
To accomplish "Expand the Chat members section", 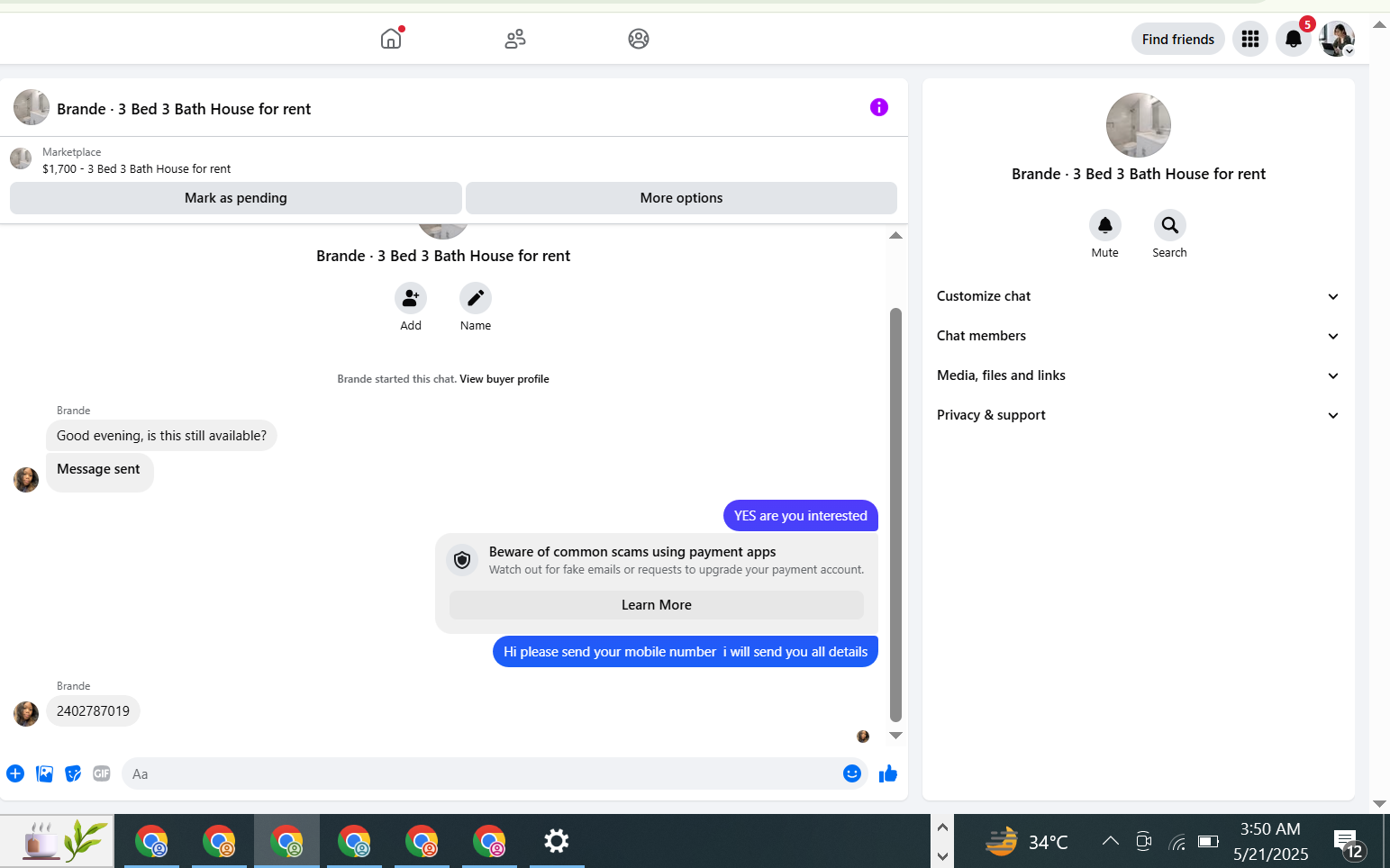I will pos(1139,336).
